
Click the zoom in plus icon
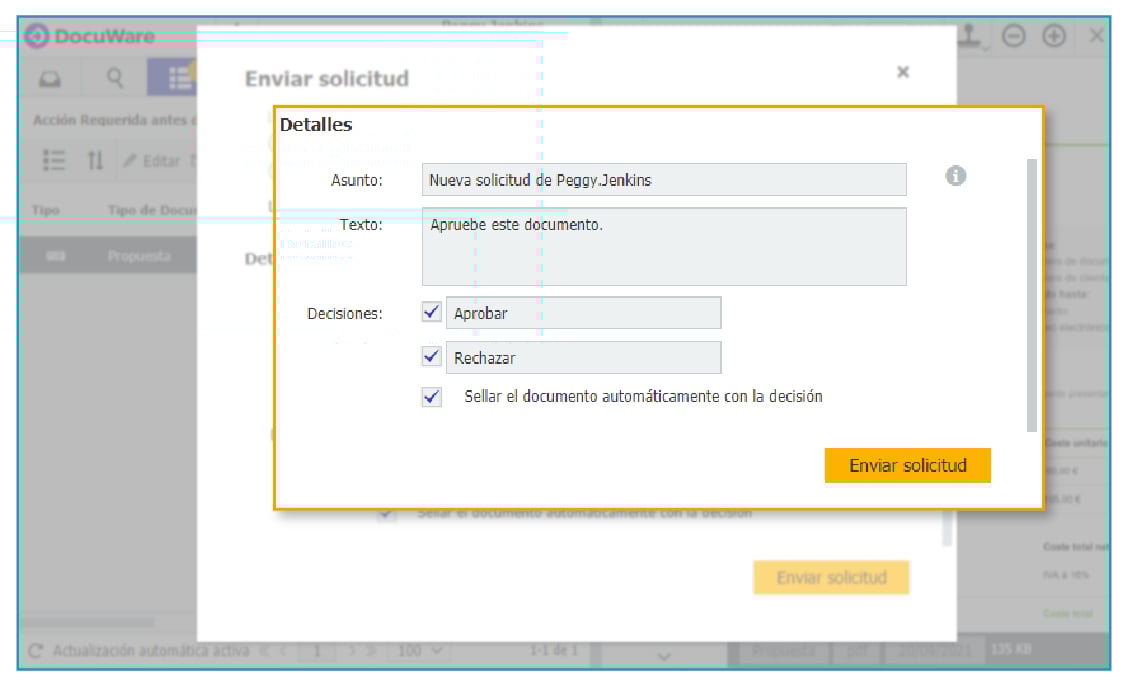point(1053,36)
